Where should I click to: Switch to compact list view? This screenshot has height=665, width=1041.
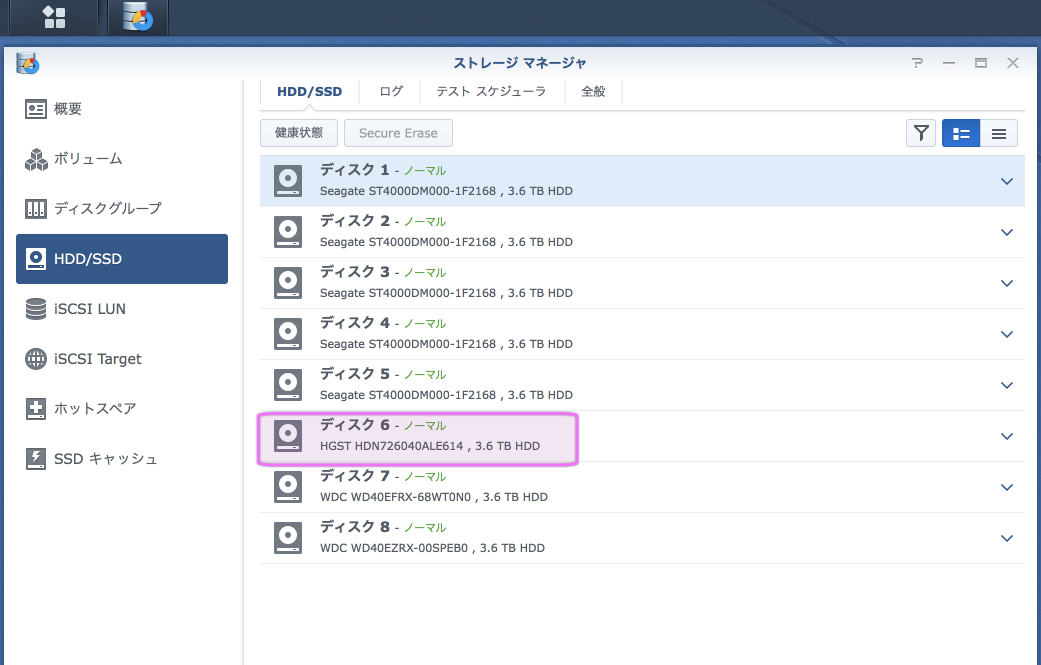998,133
